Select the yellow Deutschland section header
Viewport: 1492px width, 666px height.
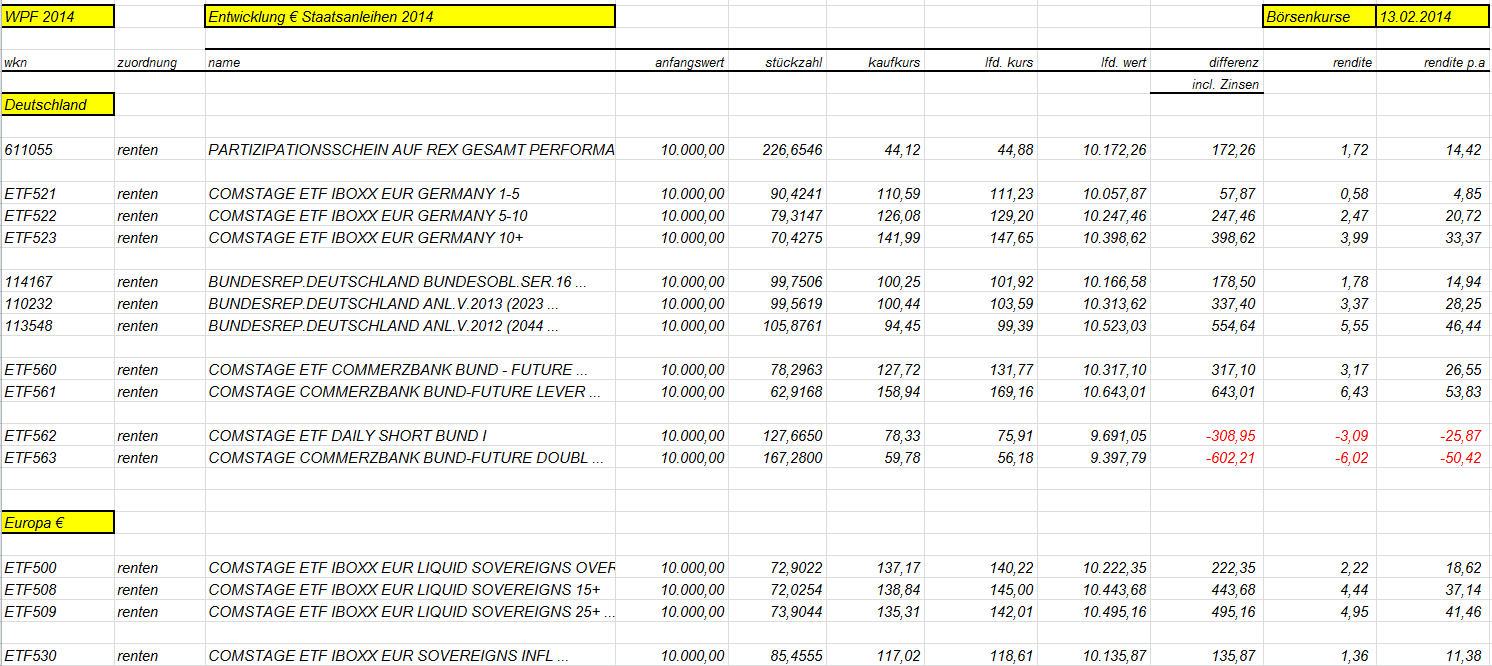58,104
